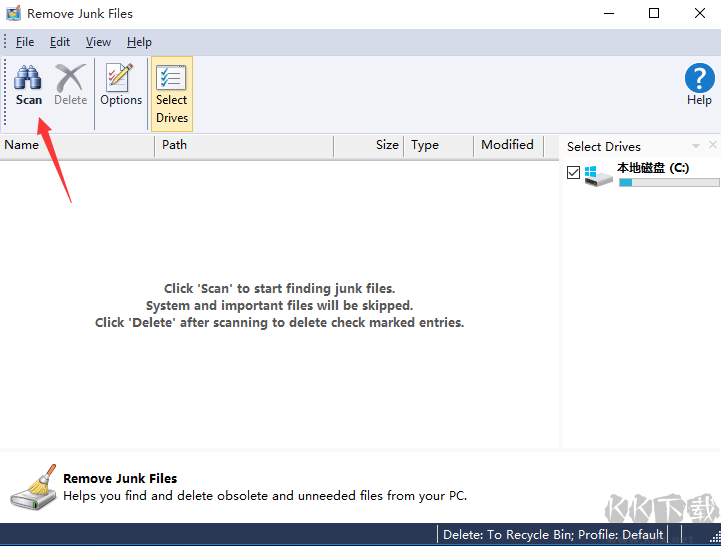This screenshot has width=721, height=546.
Task: Toggle the Select Drives toolbar button
Action: click(x=172, y=94)
